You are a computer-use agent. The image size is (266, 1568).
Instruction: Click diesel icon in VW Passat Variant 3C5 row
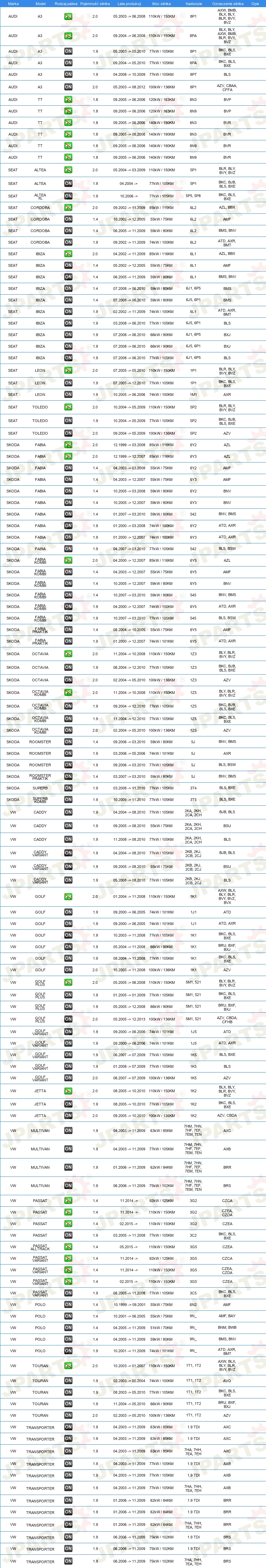click(68, 1293)
